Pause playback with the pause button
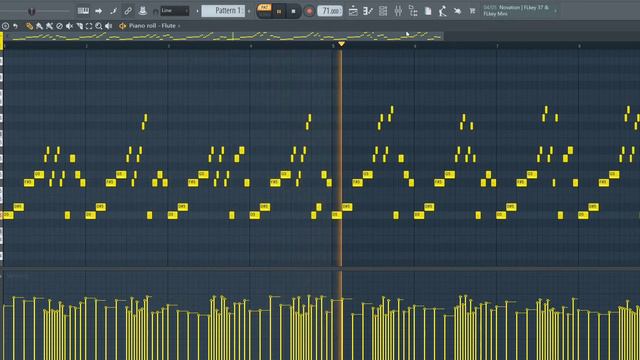 279,11
